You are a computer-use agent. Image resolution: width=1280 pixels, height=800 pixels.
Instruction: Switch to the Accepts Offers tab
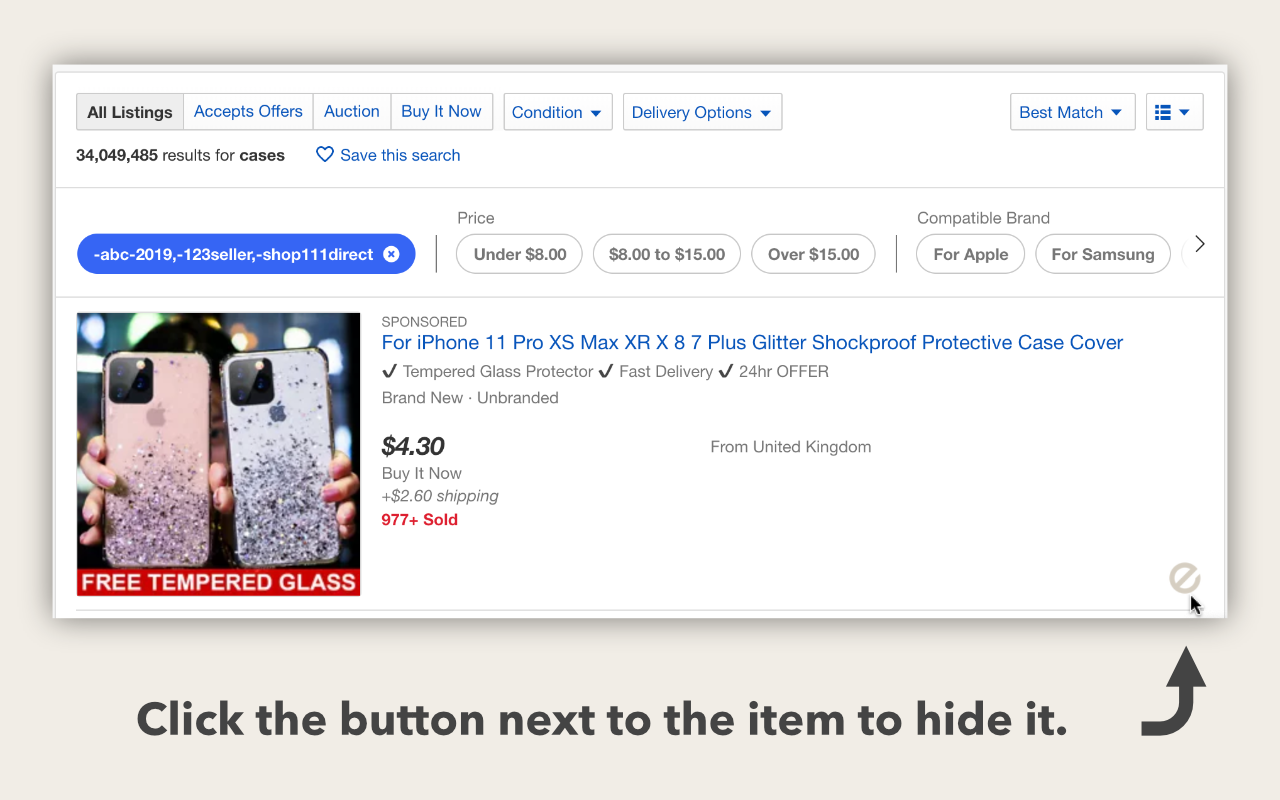pos(248,112)
